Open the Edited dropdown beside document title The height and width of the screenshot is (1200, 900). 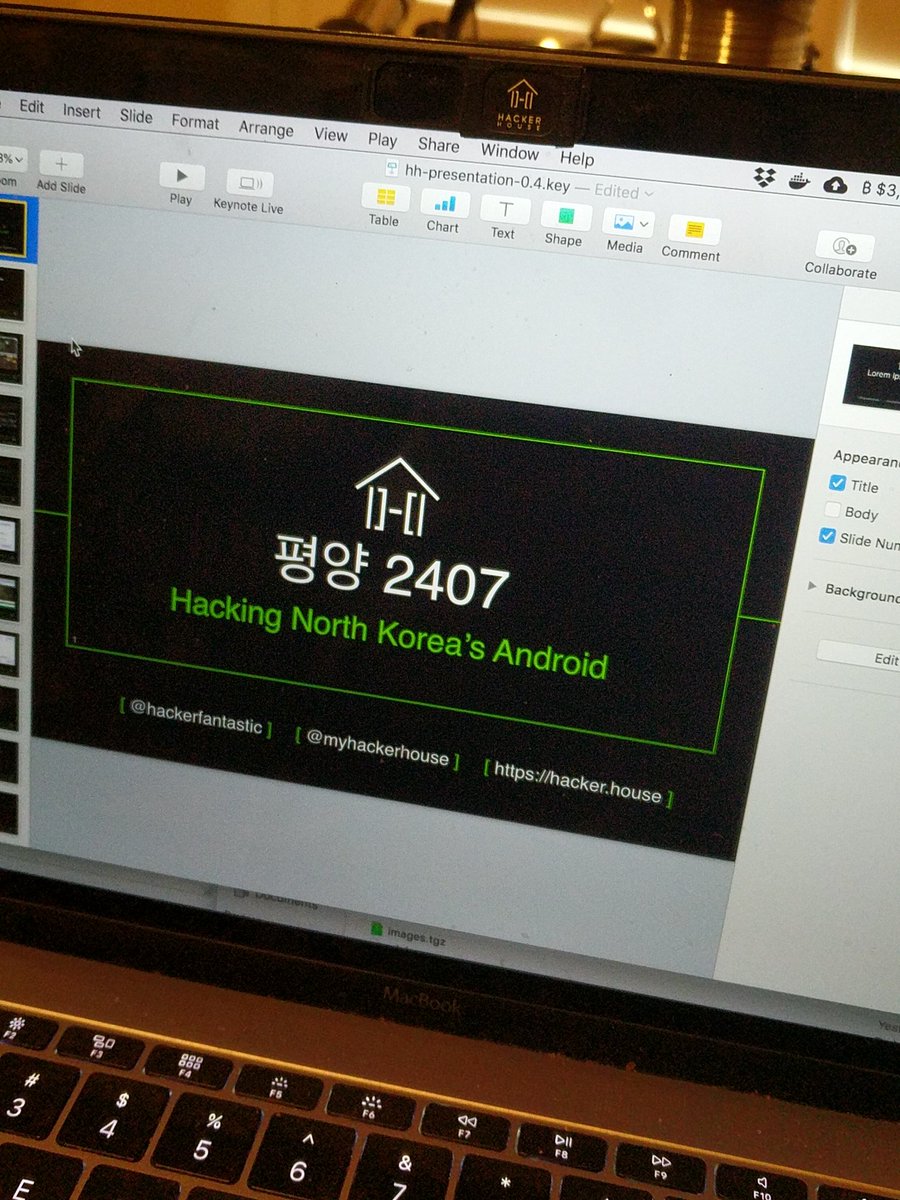pyautogui.click(x=625, y=190)
